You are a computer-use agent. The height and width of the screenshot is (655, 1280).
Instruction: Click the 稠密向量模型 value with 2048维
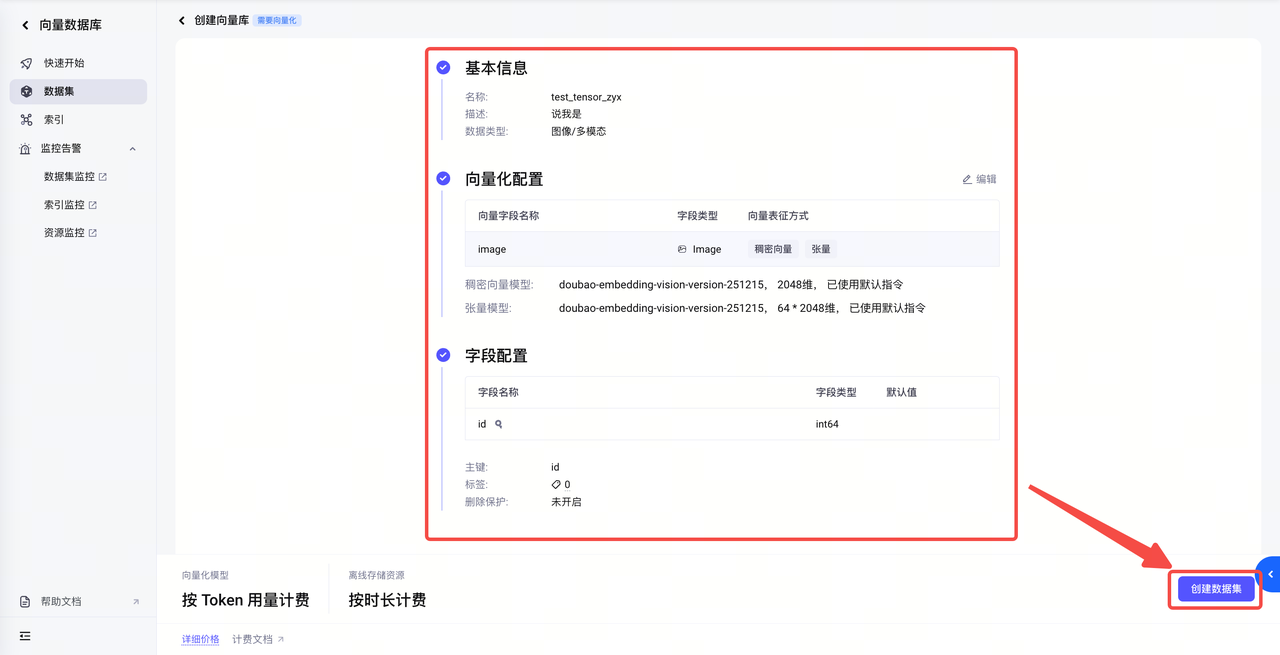(731, 284)
